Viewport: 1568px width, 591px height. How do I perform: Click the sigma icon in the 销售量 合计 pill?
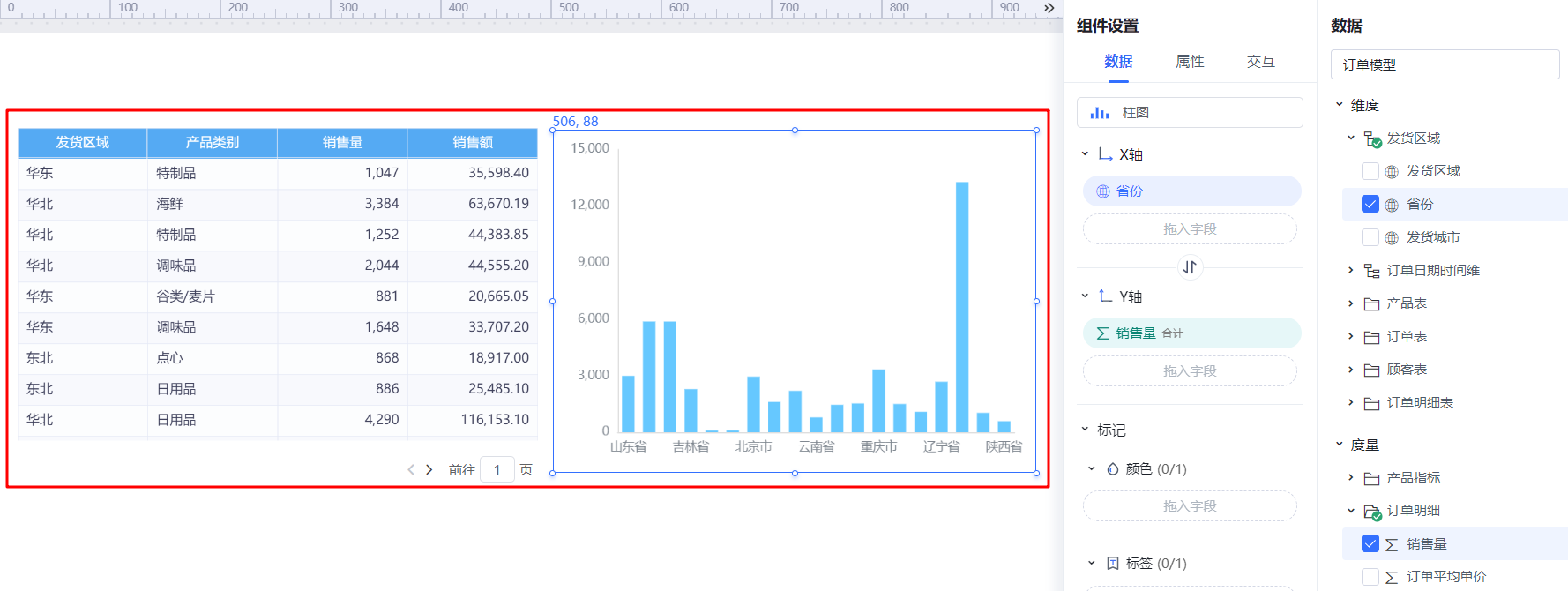1103,333
